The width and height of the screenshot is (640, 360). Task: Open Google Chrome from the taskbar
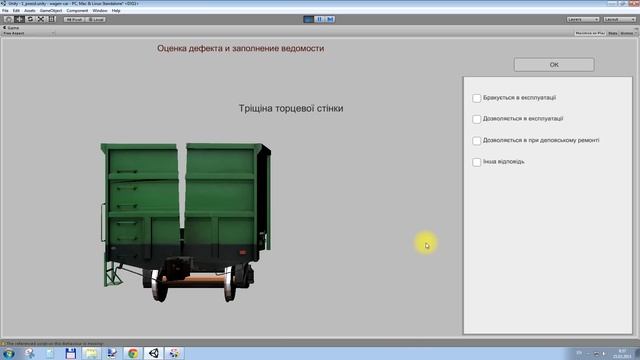133,353
